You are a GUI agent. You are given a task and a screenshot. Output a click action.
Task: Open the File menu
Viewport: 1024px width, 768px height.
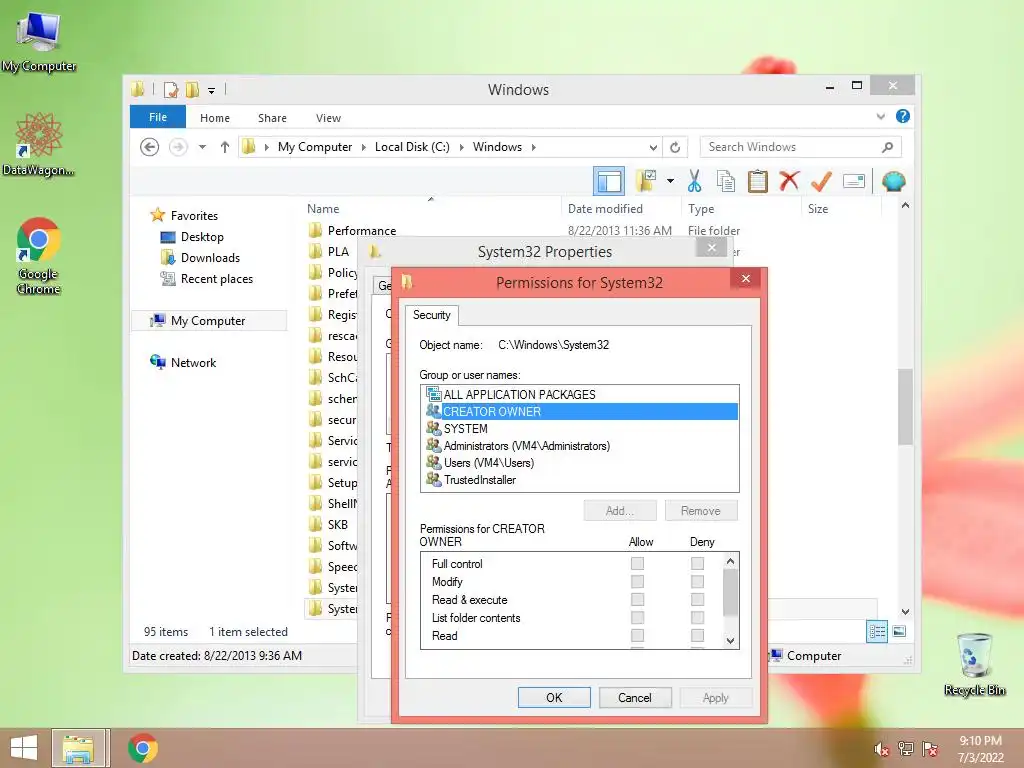tap(158, 118)
